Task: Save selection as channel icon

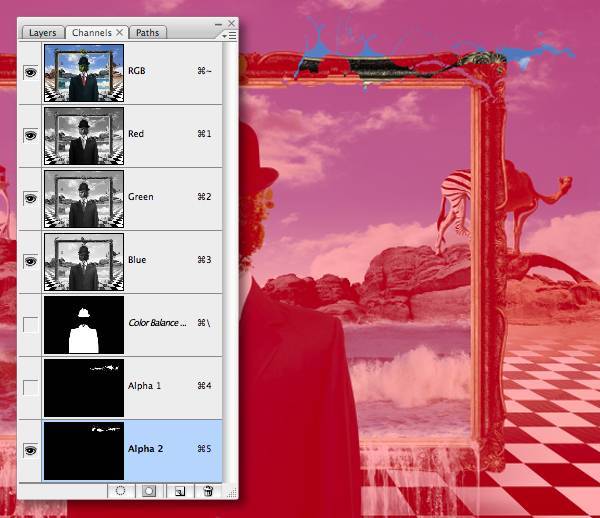Action: 149,491
